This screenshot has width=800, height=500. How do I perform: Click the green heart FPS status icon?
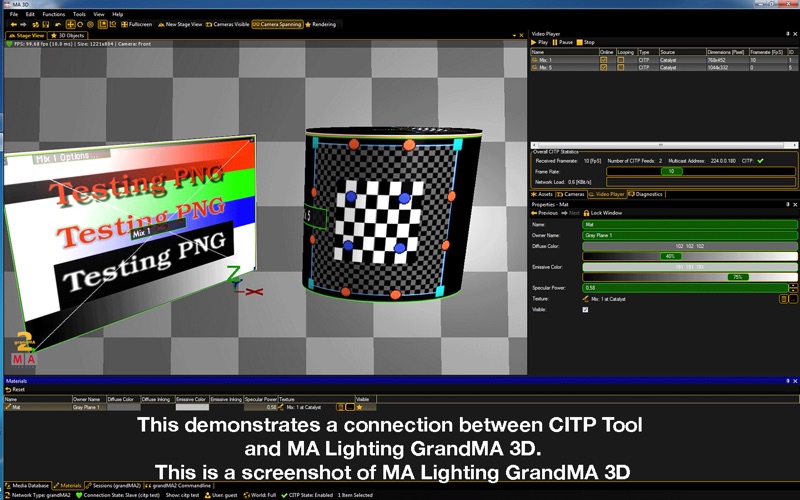click(x=9, y=44)
